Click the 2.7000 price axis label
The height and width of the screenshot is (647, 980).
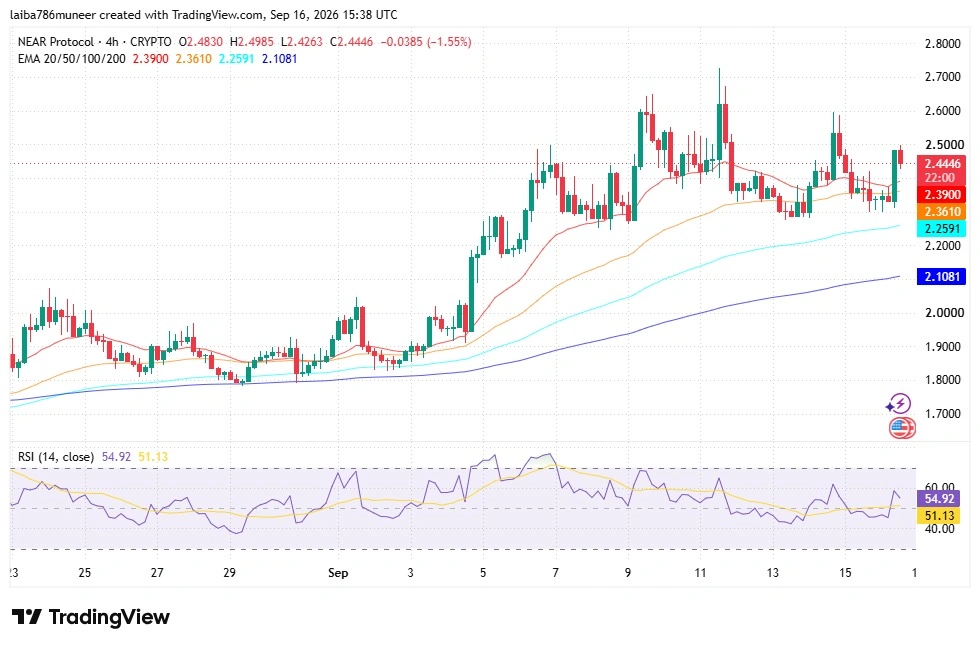click(942, 77)
